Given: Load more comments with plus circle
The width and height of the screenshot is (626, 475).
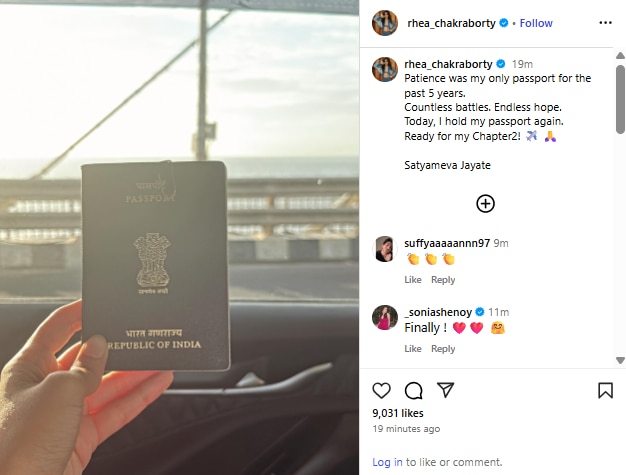Looking at the screenshot, I should click(x=485, y=204).
